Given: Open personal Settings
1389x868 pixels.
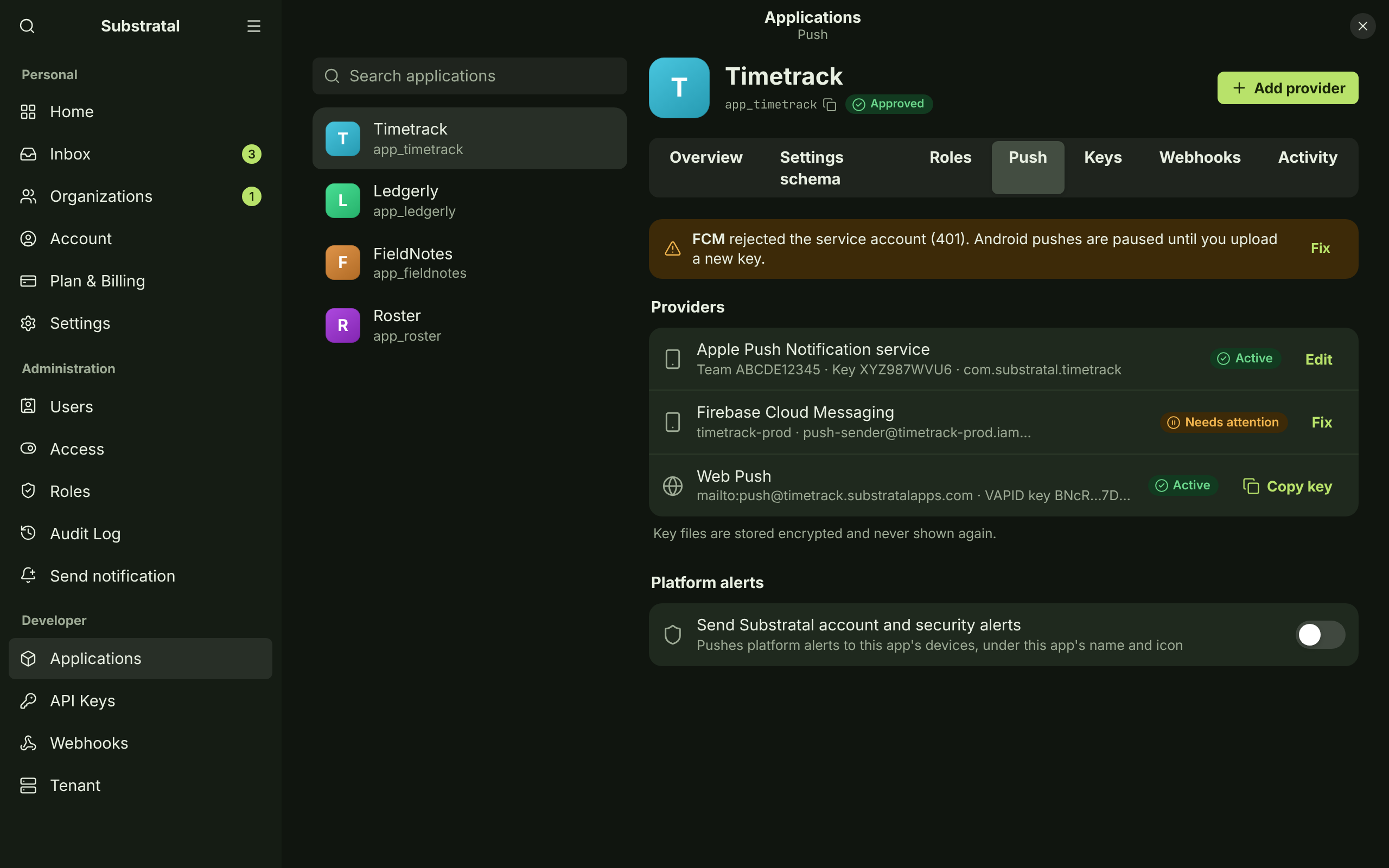Looking at the screenshot, I should [141, 323].
